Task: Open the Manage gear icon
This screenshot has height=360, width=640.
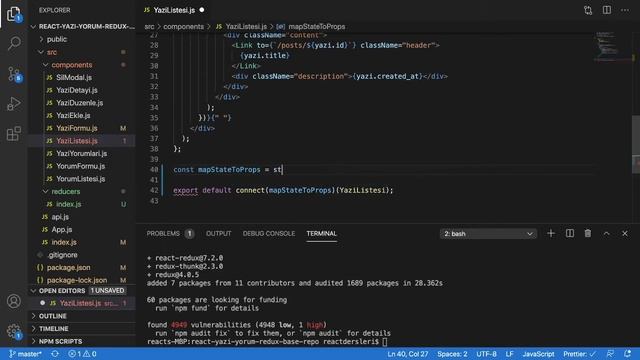Action: pos(14,331)
